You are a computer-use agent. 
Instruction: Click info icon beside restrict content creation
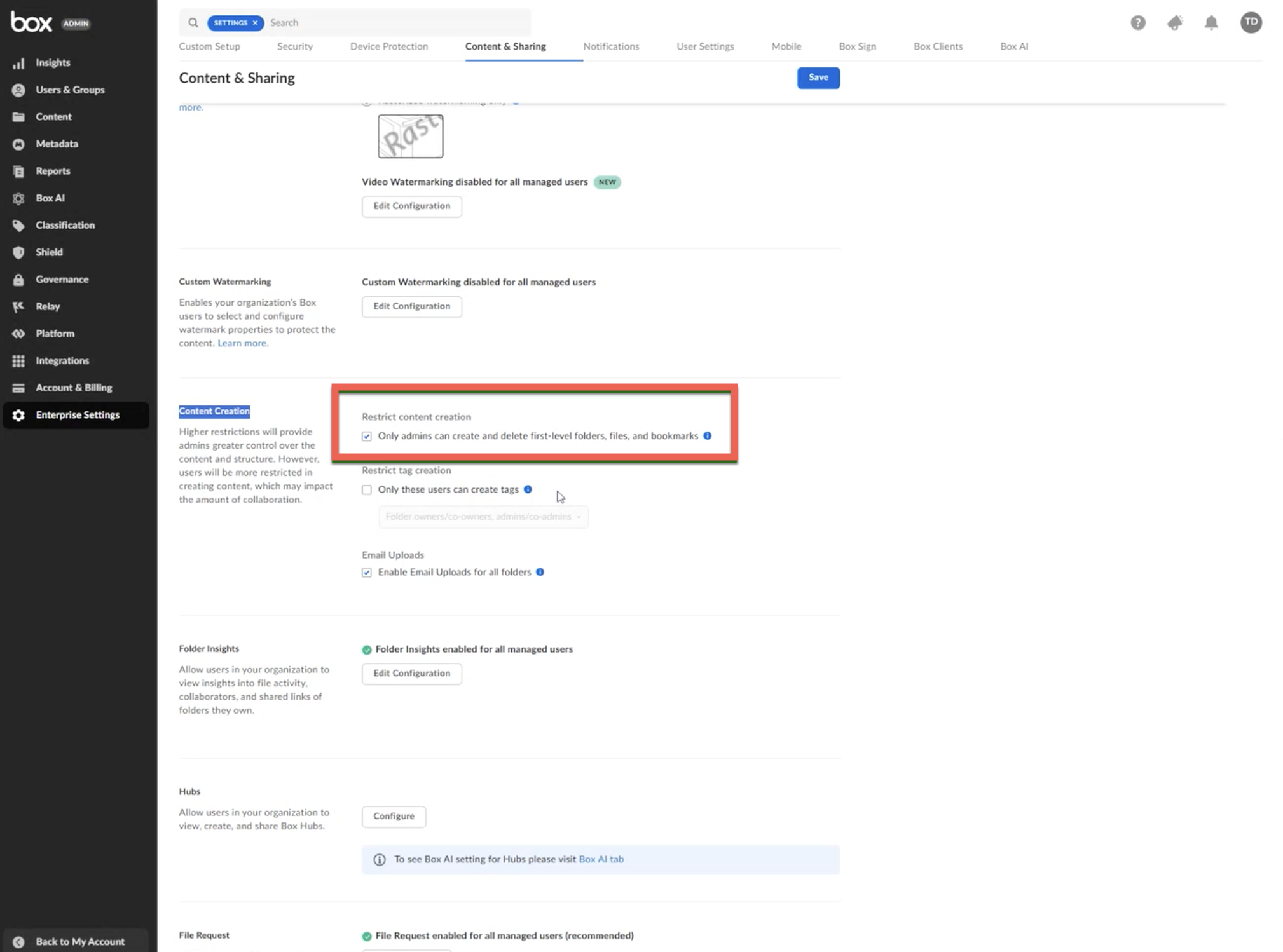[707, 436]
